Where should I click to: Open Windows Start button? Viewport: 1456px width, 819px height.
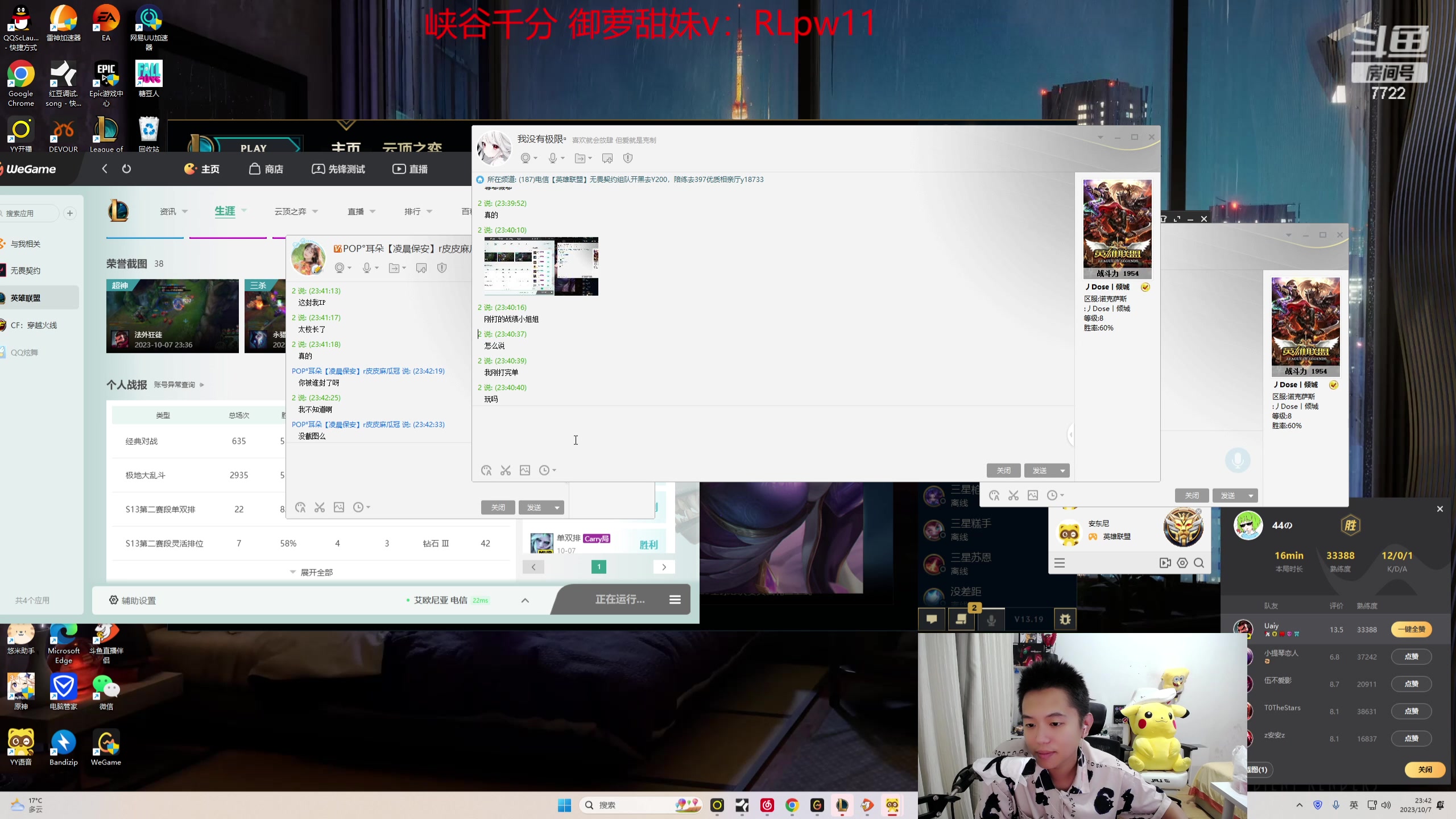click(564, 805)
